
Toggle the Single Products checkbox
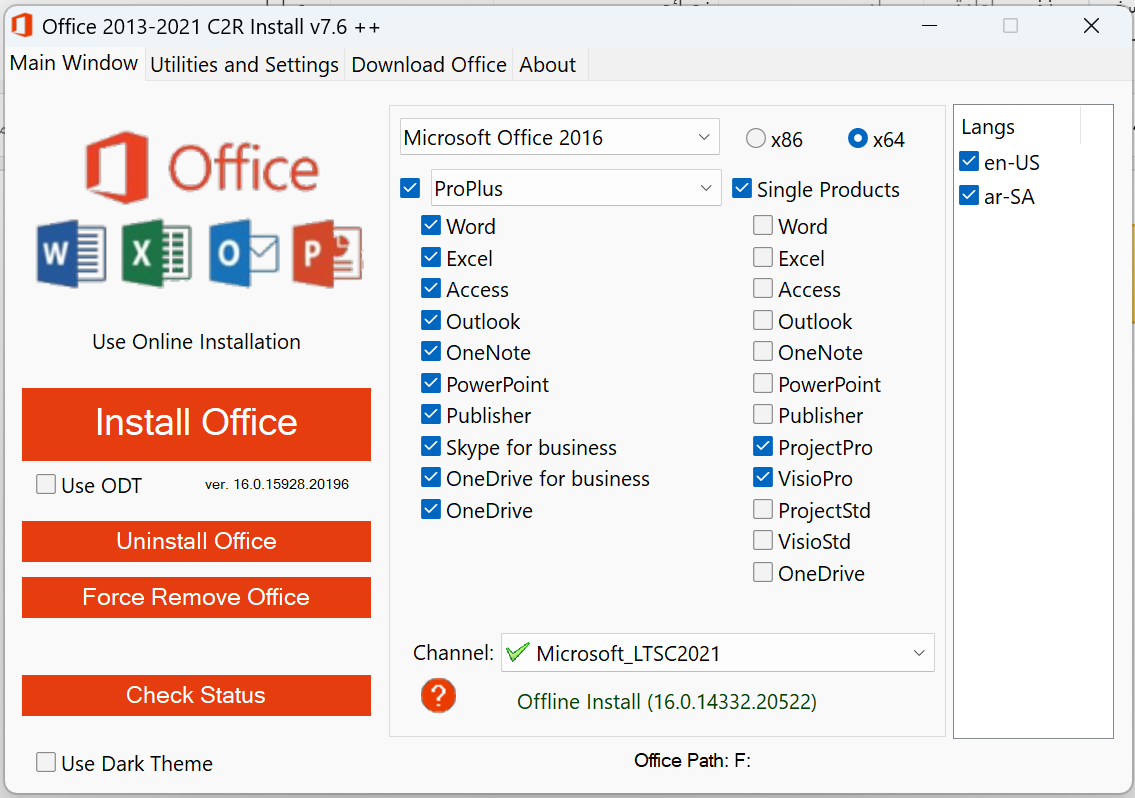click(x=742, y=188)
